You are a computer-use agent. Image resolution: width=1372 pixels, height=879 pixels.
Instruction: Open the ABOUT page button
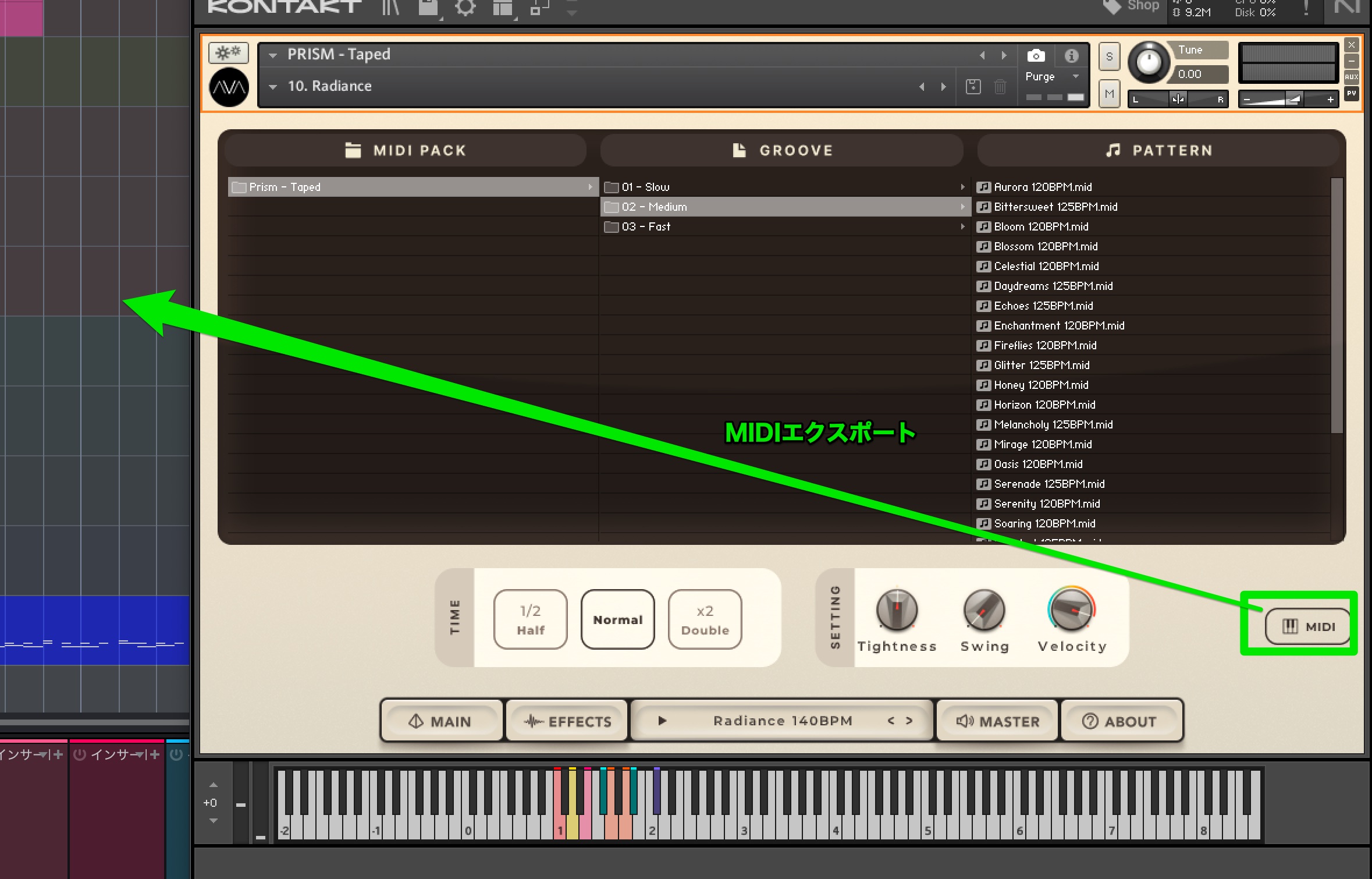(1119, 721)
